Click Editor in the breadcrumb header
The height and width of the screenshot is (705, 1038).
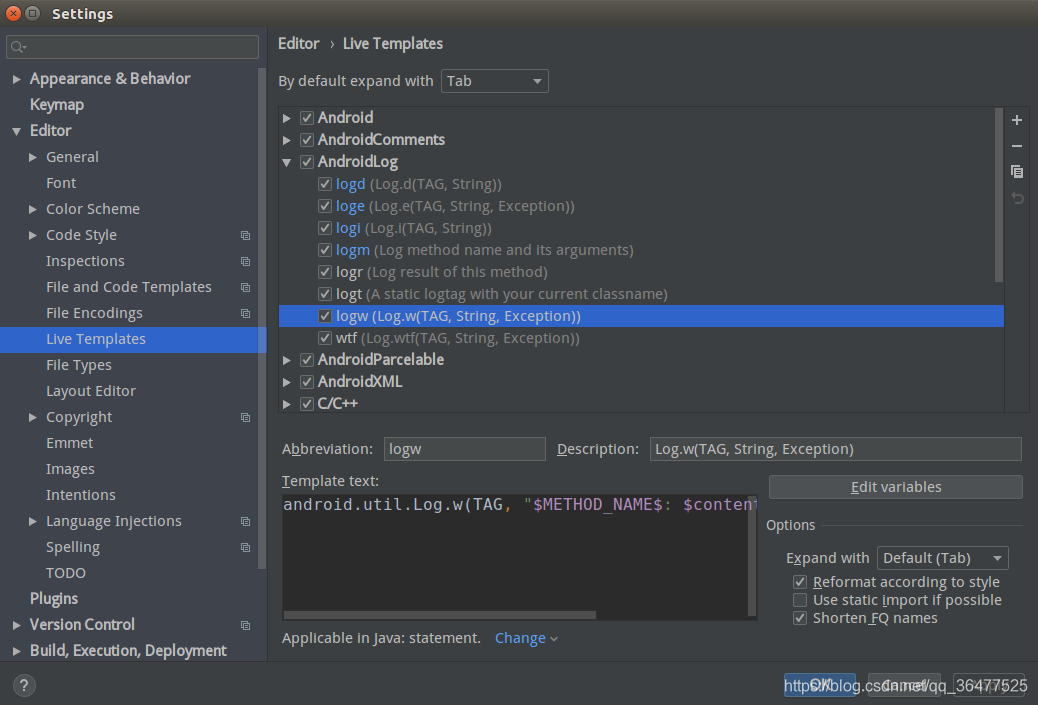299,44
